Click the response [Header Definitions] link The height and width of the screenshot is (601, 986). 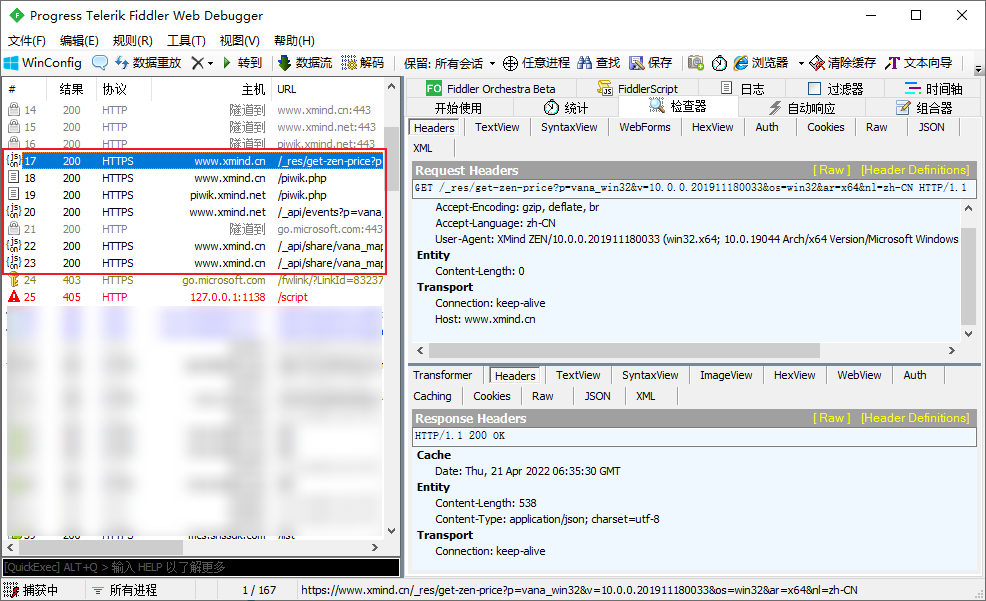point(914,418)
